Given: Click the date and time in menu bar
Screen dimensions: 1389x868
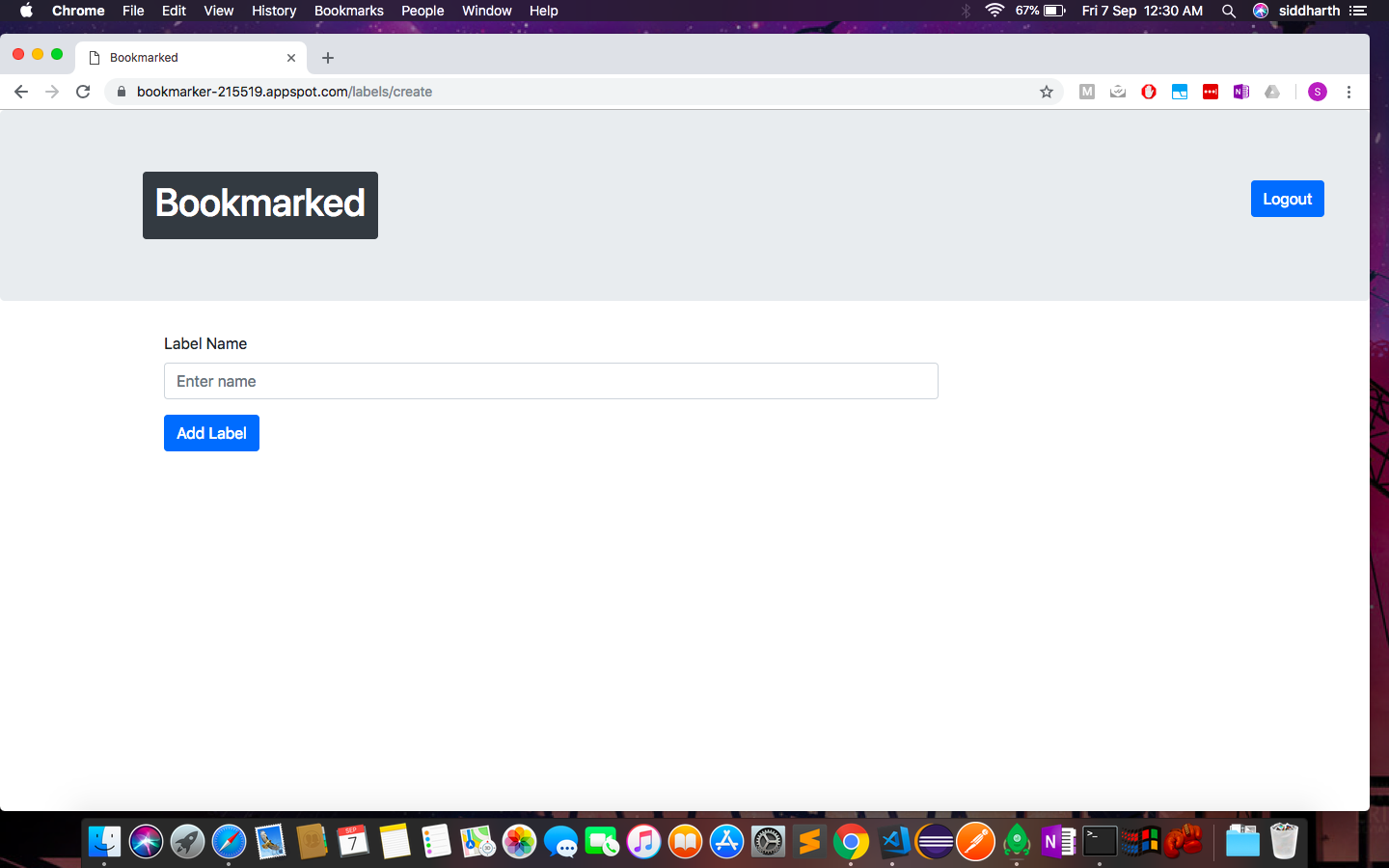Looking at the screenshot, I should point(1142,11).
